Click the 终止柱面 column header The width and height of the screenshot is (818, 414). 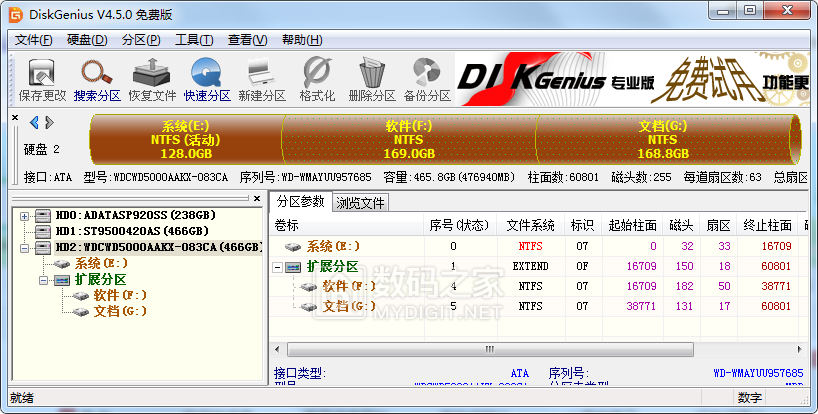tap(767, 225)
